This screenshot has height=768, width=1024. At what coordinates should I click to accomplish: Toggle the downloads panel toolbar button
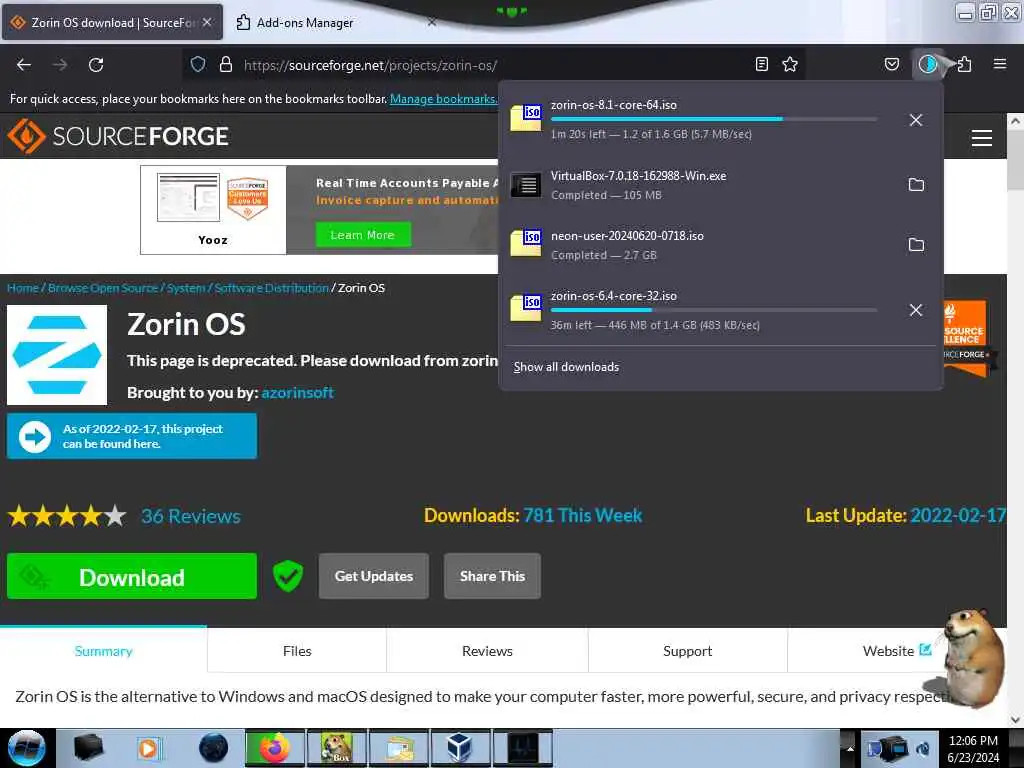928,64
